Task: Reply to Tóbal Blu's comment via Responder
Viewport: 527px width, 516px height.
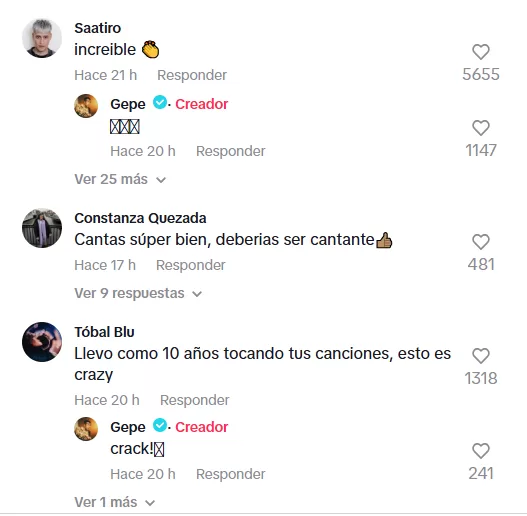Action: (195, 400)
